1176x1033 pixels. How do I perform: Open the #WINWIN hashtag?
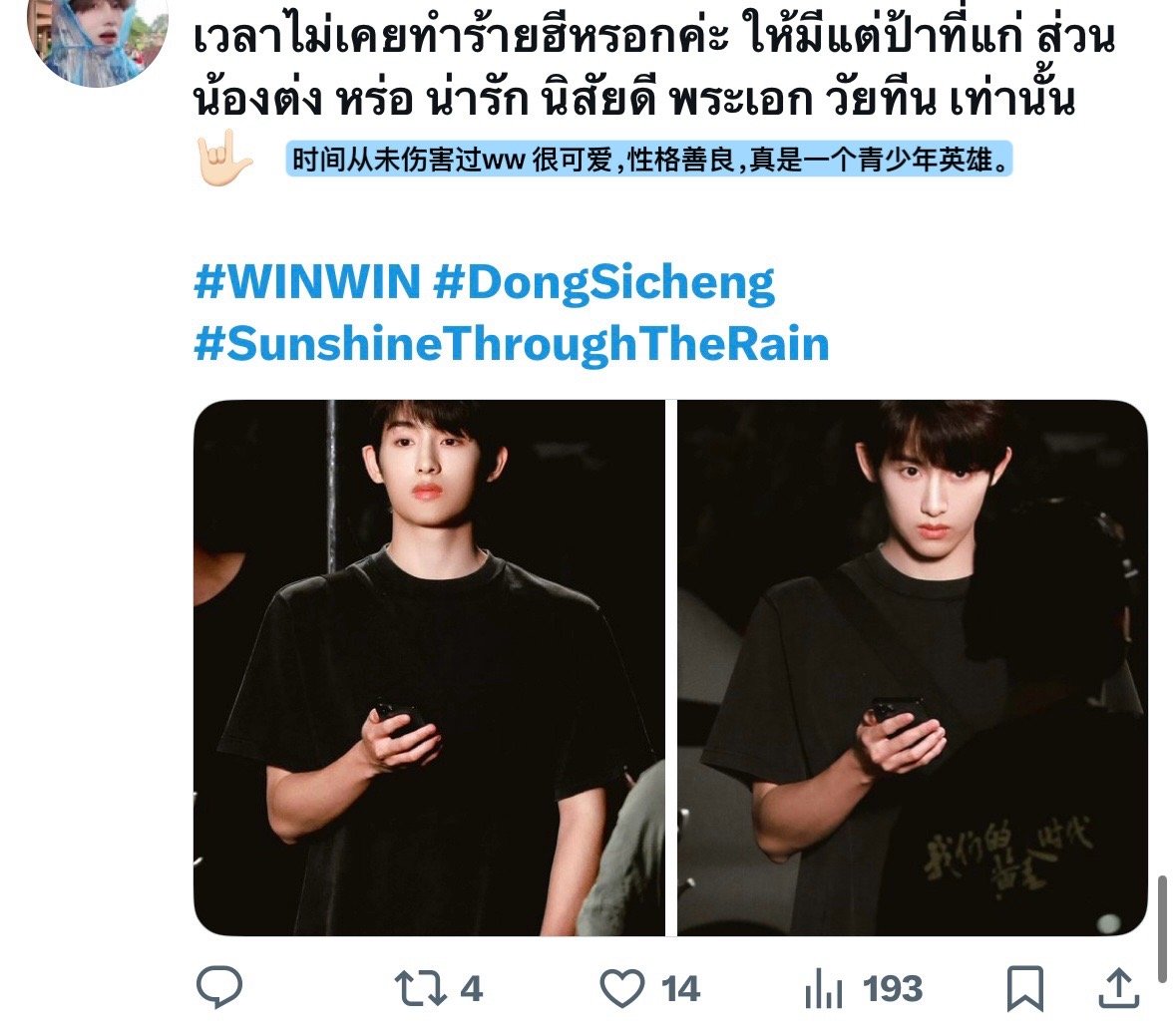pos(307,282)
